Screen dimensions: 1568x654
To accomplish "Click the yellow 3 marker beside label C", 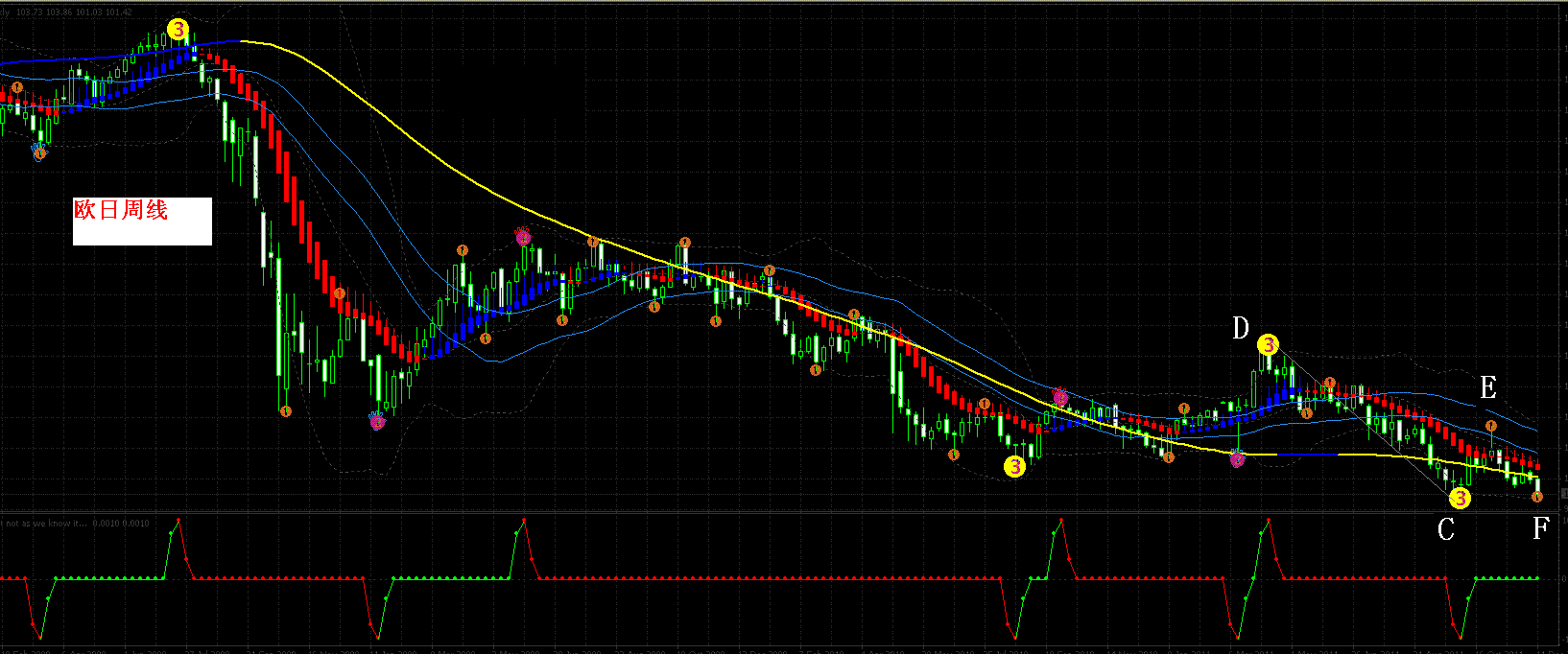I will click(x=1459, y=499).
